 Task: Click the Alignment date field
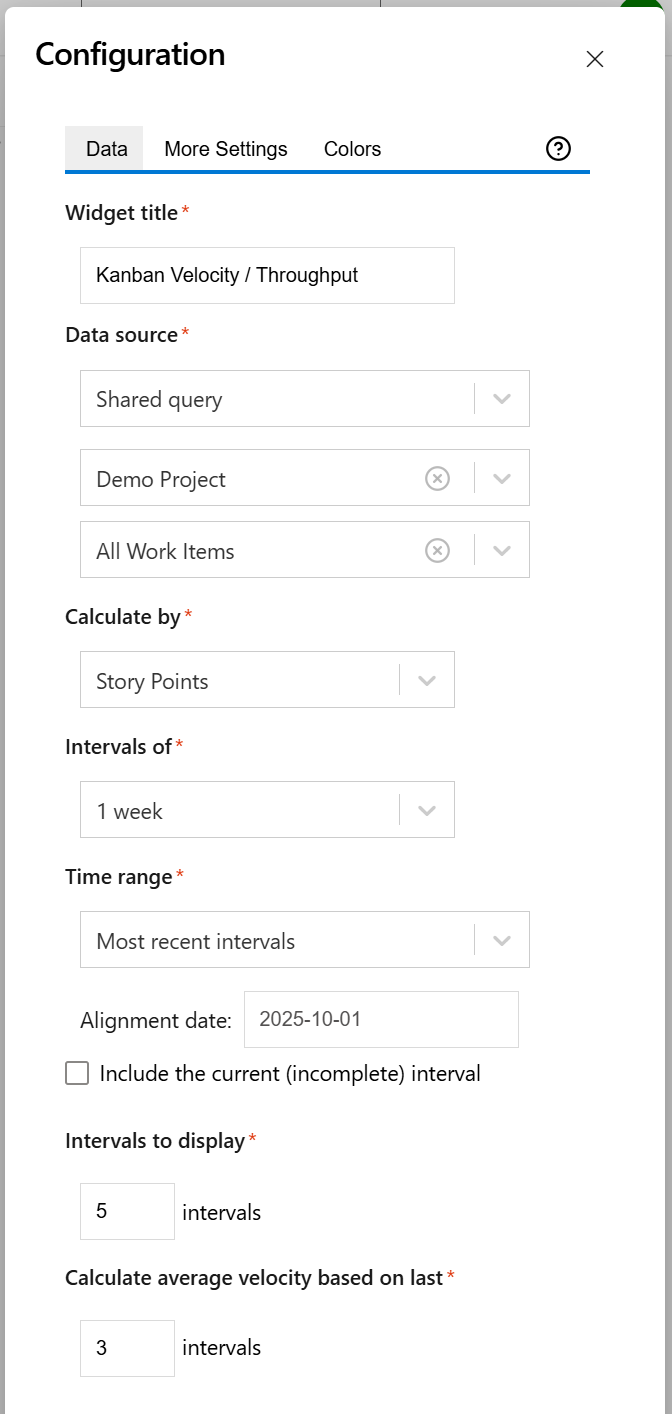click(x=381, y=1020)
